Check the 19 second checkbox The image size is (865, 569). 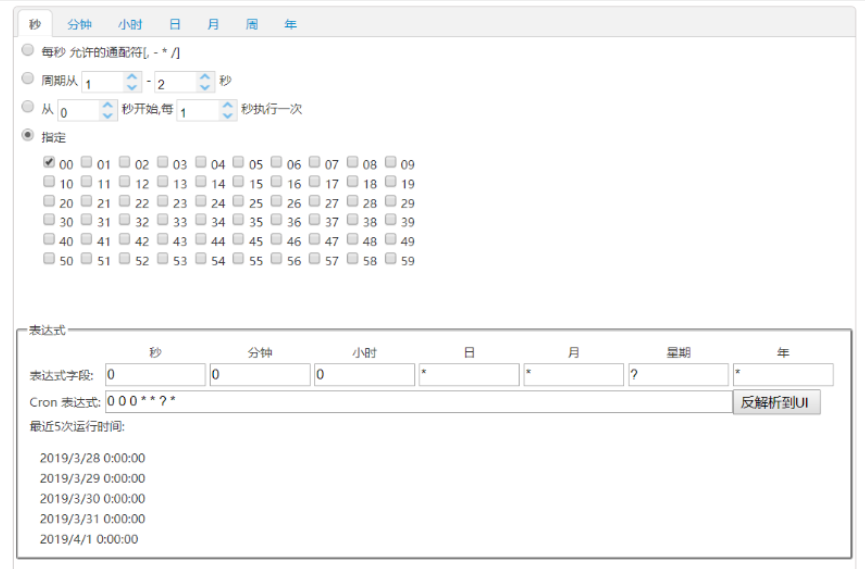pyautogui.click(x=391, y=181)
